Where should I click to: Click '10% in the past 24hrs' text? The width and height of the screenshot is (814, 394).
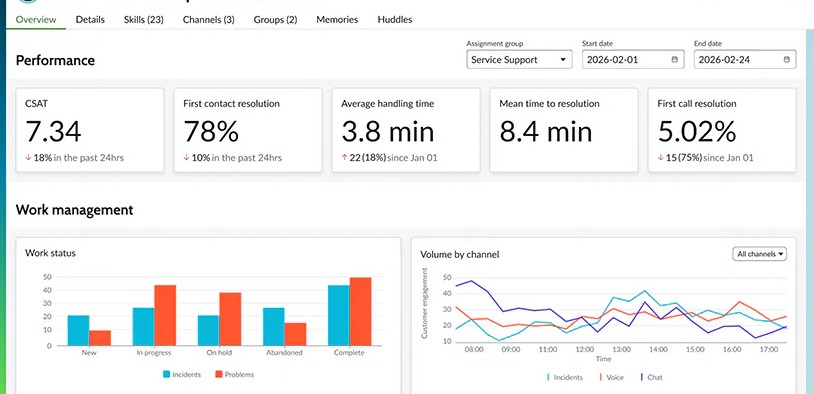click(x=237, y=158)
